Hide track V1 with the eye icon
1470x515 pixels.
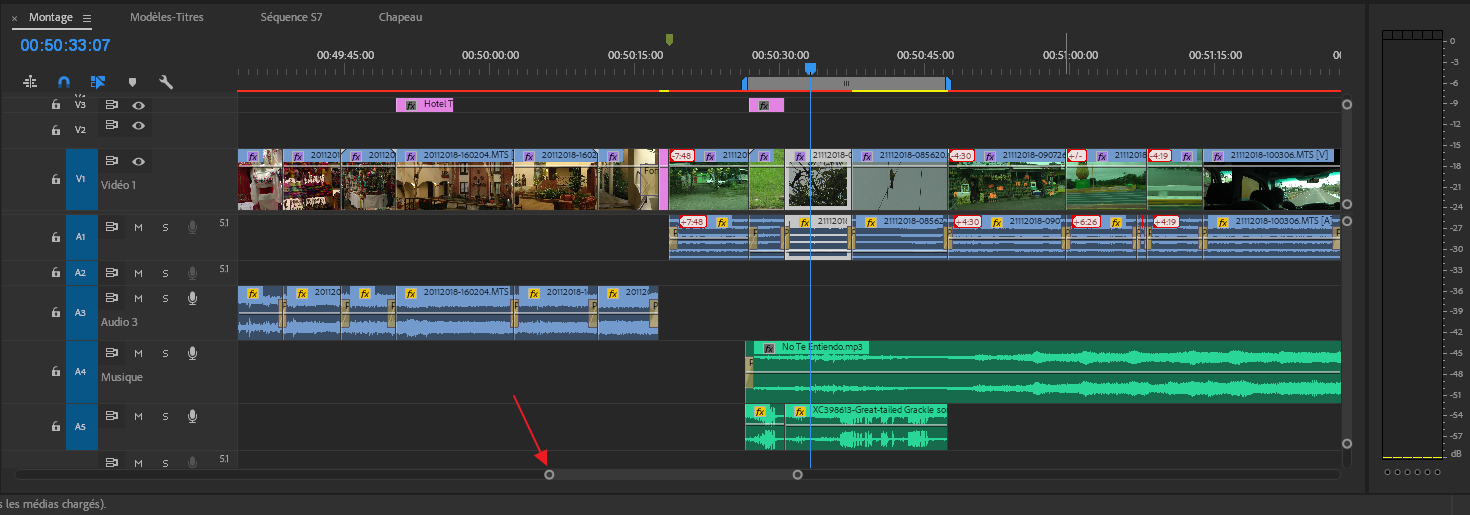[138, 161]
